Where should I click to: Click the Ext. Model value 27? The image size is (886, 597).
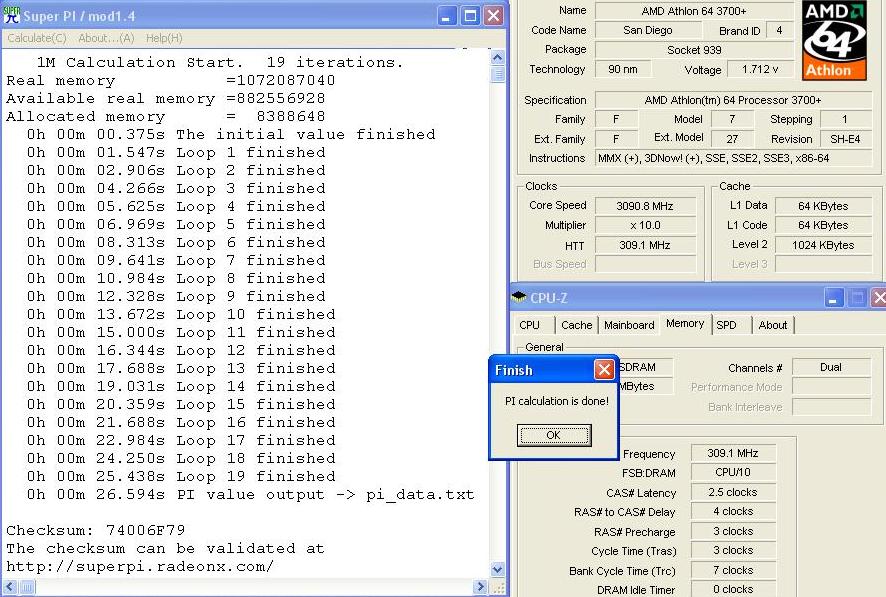click(732, 139)
